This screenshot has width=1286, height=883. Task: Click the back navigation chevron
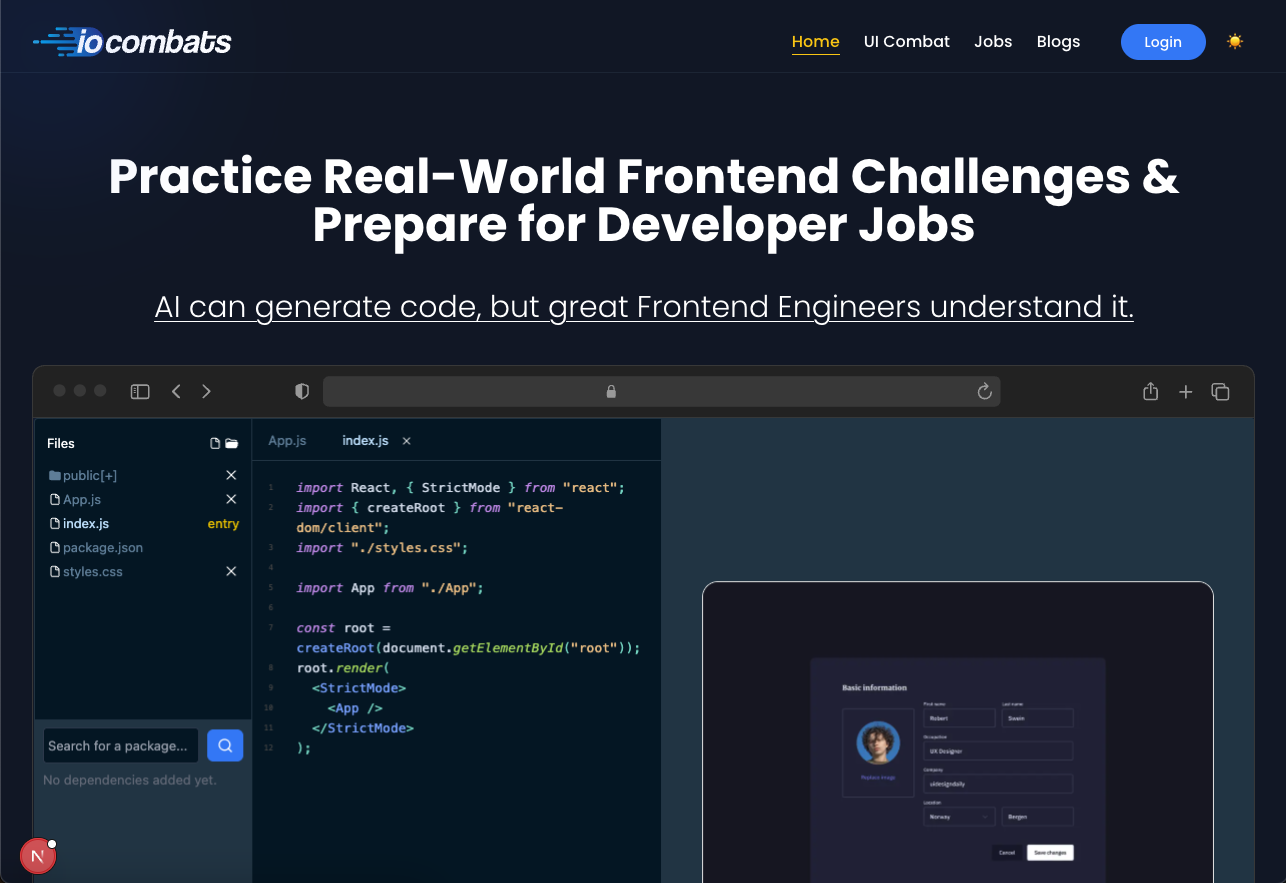pyautogui.click(x=176, y=391)
